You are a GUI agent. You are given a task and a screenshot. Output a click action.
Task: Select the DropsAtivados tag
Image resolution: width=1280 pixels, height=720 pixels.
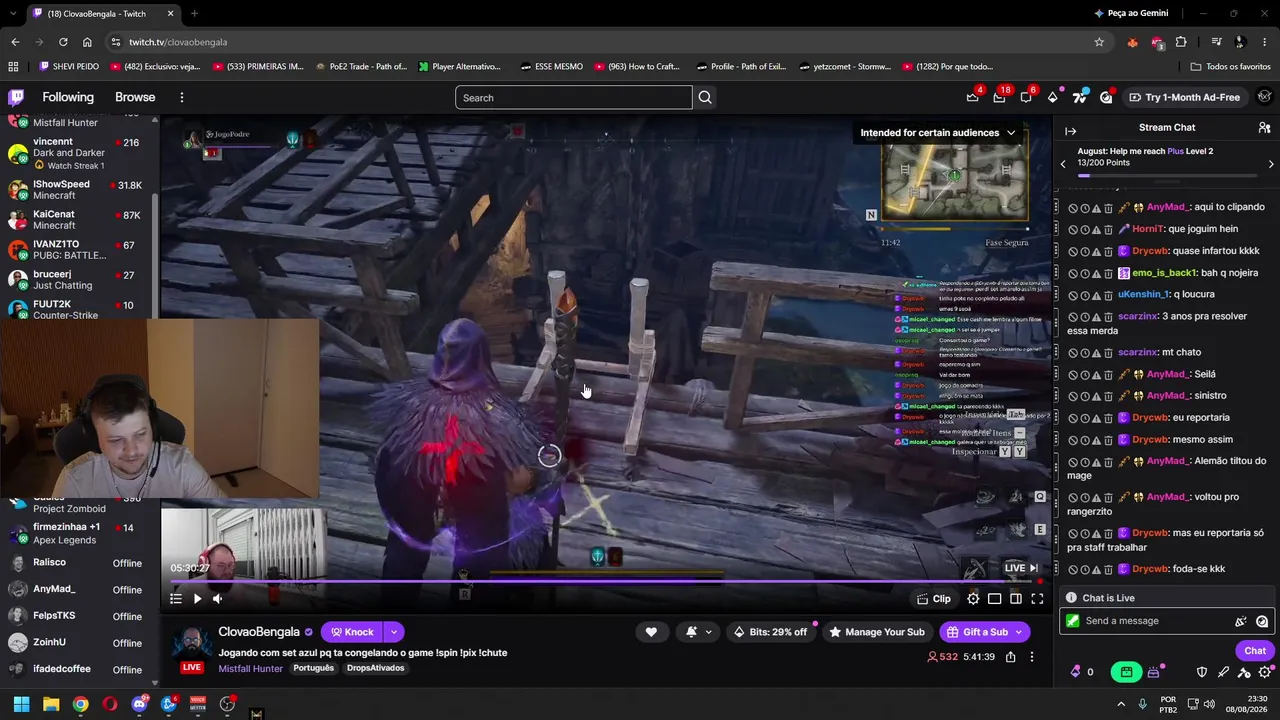click(376, 668)
